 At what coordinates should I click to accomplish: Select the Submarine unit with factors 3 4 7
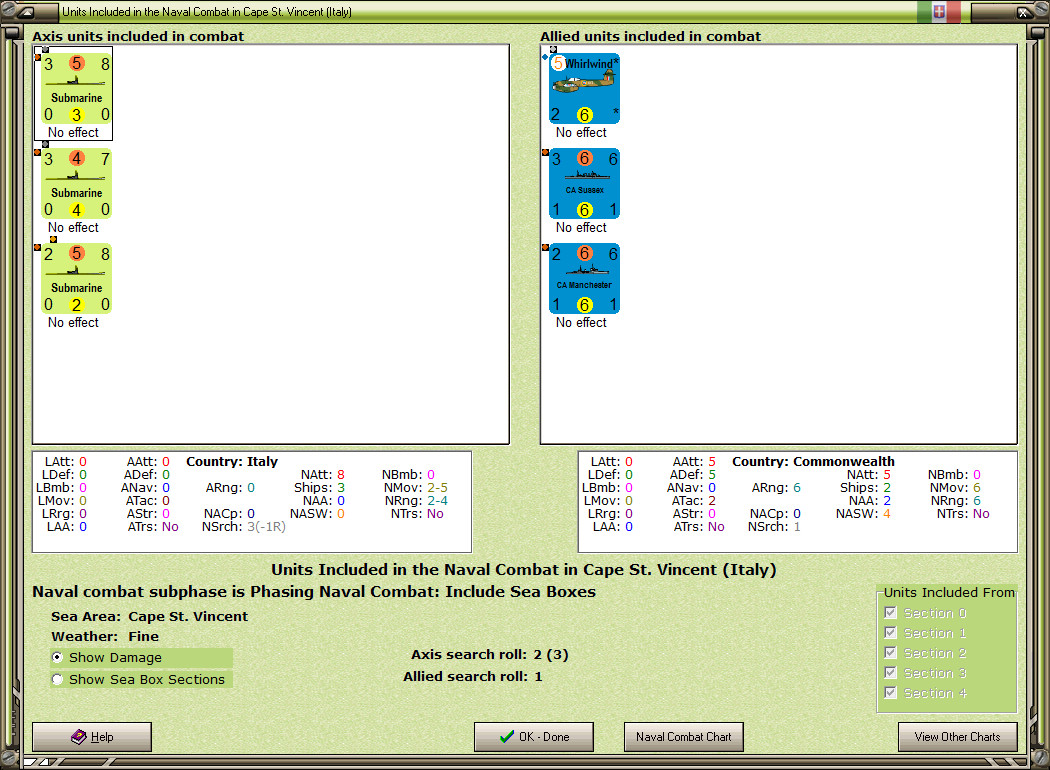pos(76,184)
